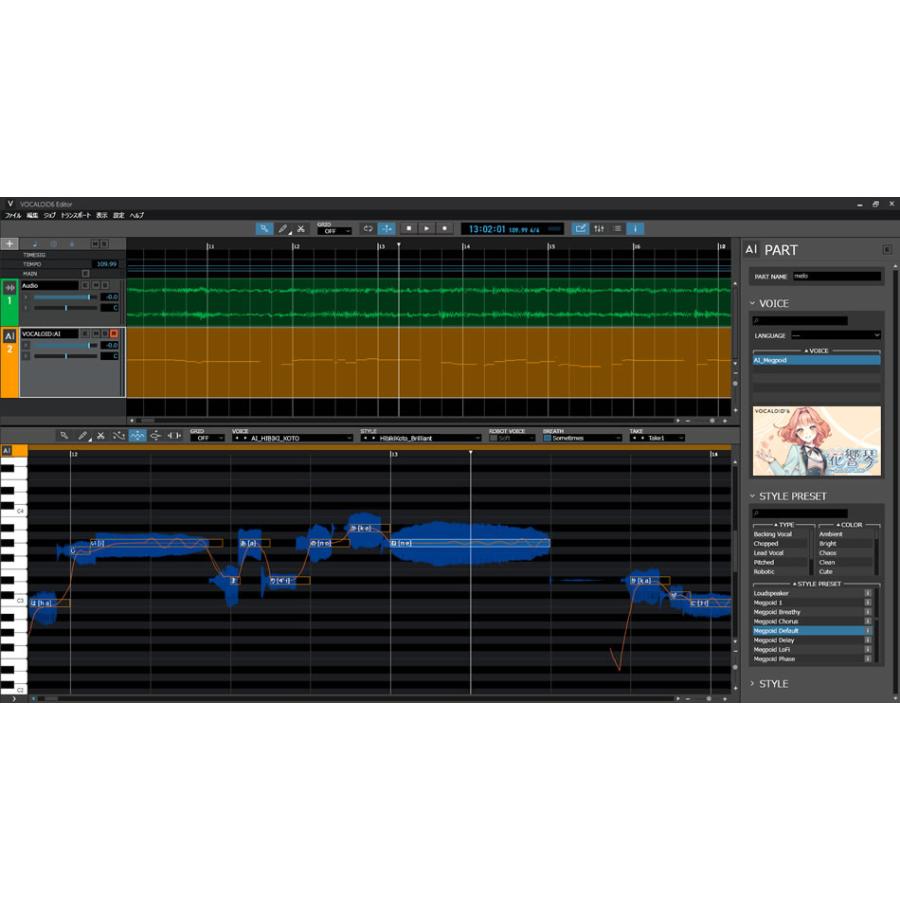The height and width of the screenshot is (900, 900).
Task: Arm recording on the VOCALOID:AI track
Action: 114,334
